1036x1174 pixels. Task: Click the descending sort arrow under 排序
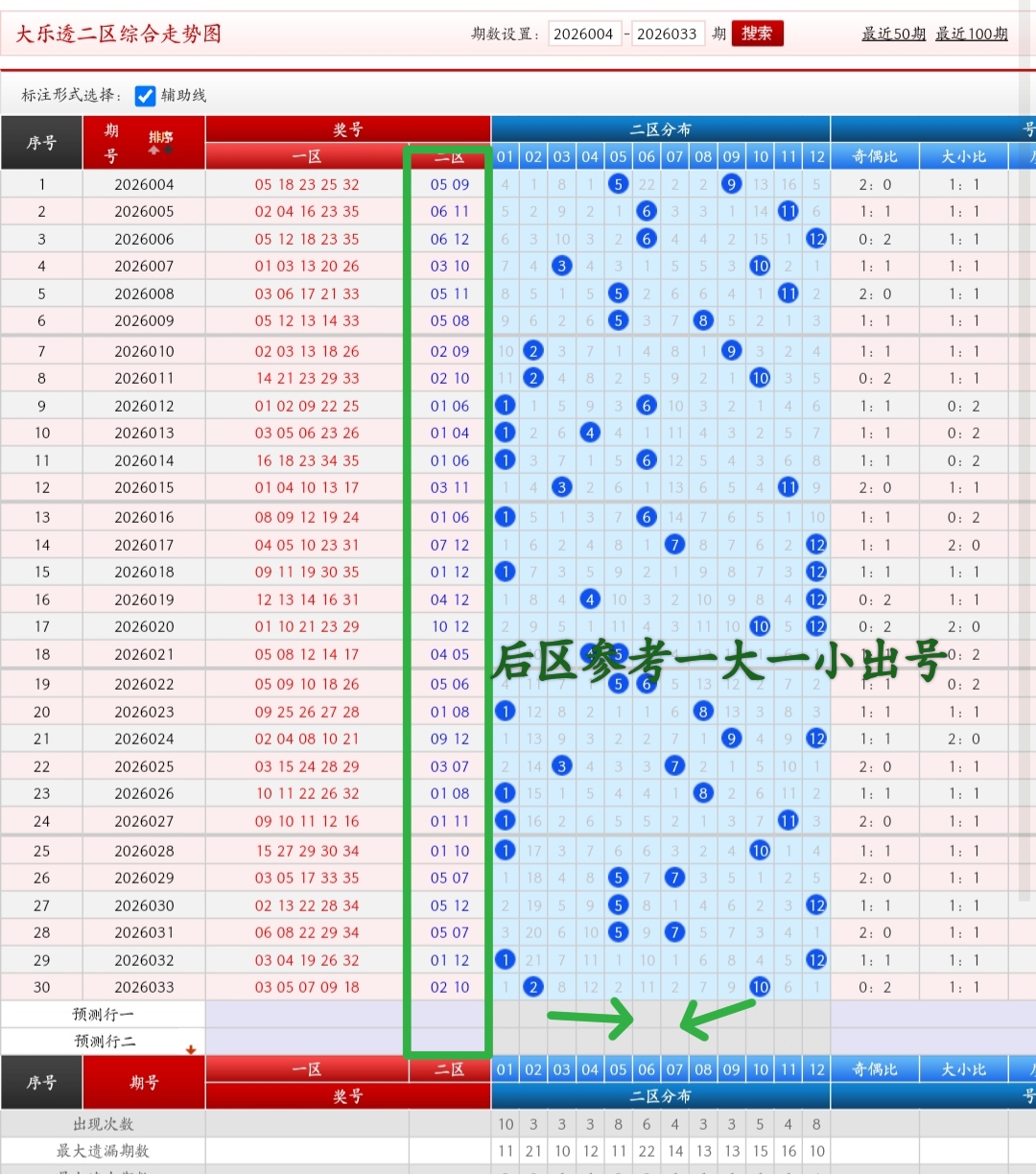pos(169,151)
